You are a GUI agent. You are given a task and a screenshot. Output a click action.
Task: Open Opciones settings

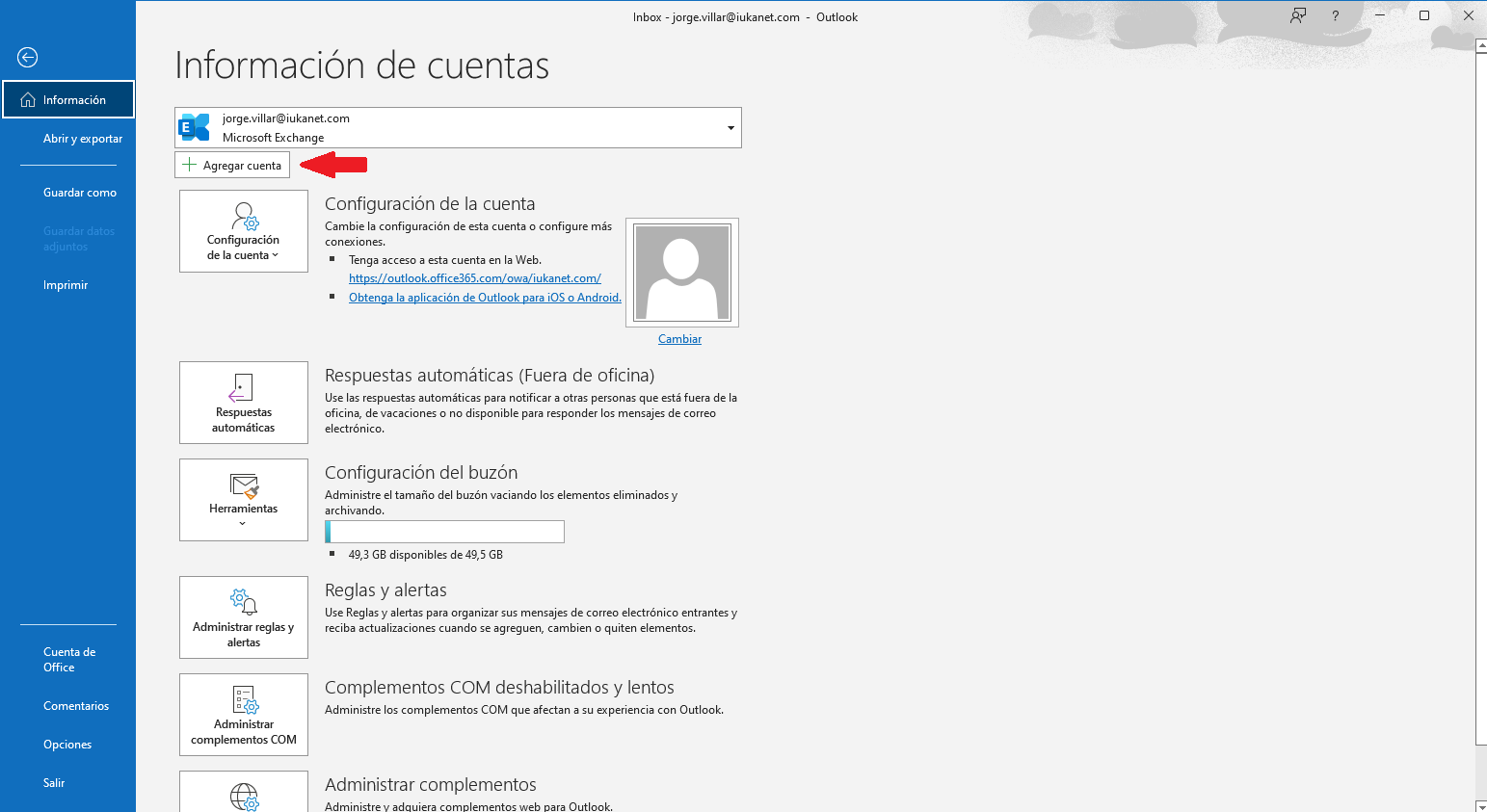tap(67, 745)
